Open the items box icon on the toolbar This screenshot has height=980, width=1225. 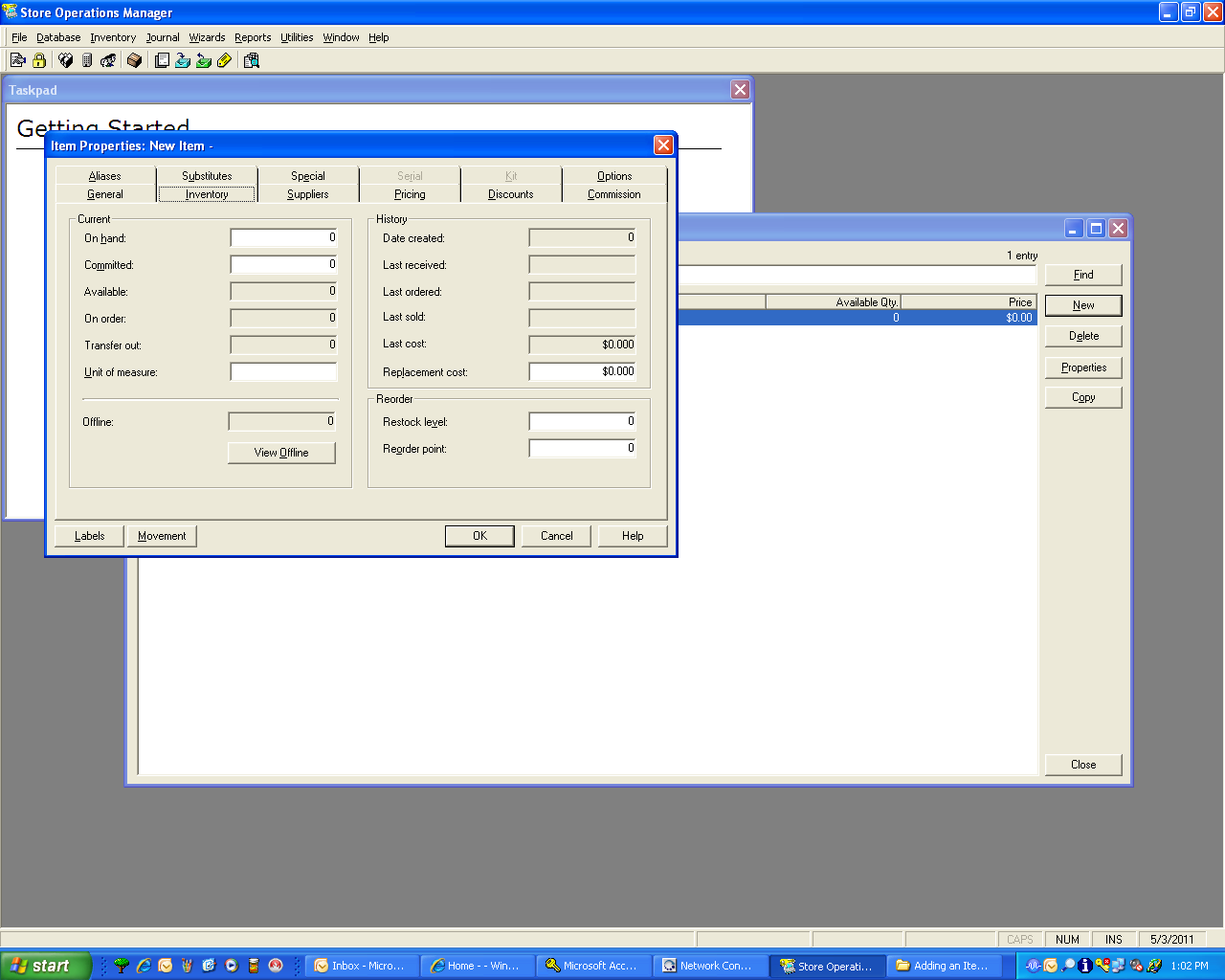pos(135,59)
